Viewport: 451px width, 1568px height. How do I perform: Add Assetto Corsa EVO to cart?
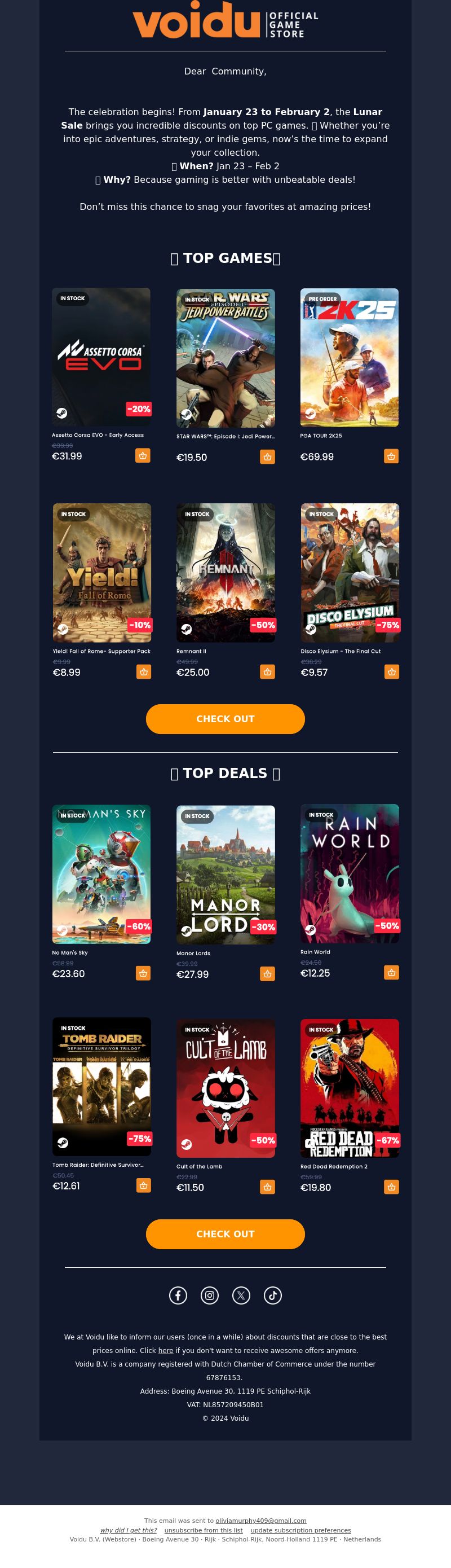[143, 455]
